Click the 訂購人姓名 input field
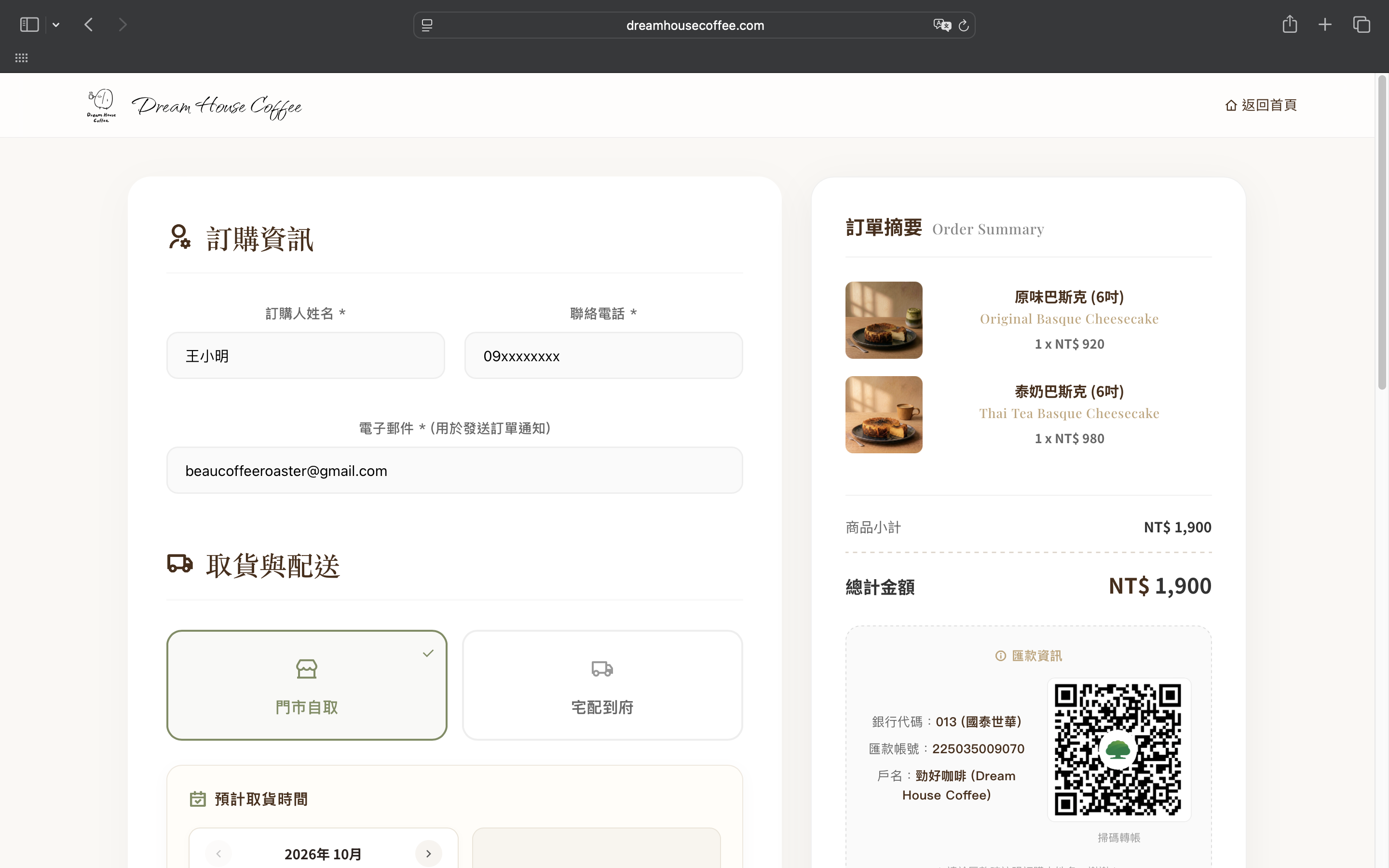1389x868 pixels. pos(305,356)
